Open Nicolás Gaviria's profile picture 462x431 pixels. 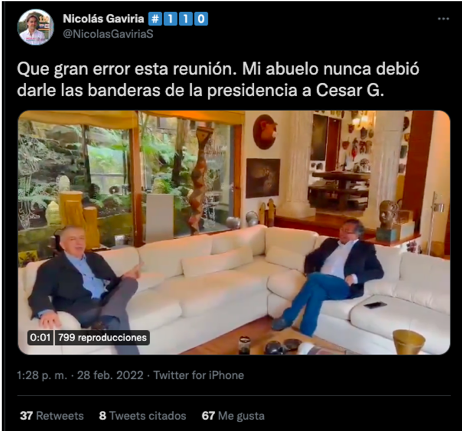(x=35, y=27)
